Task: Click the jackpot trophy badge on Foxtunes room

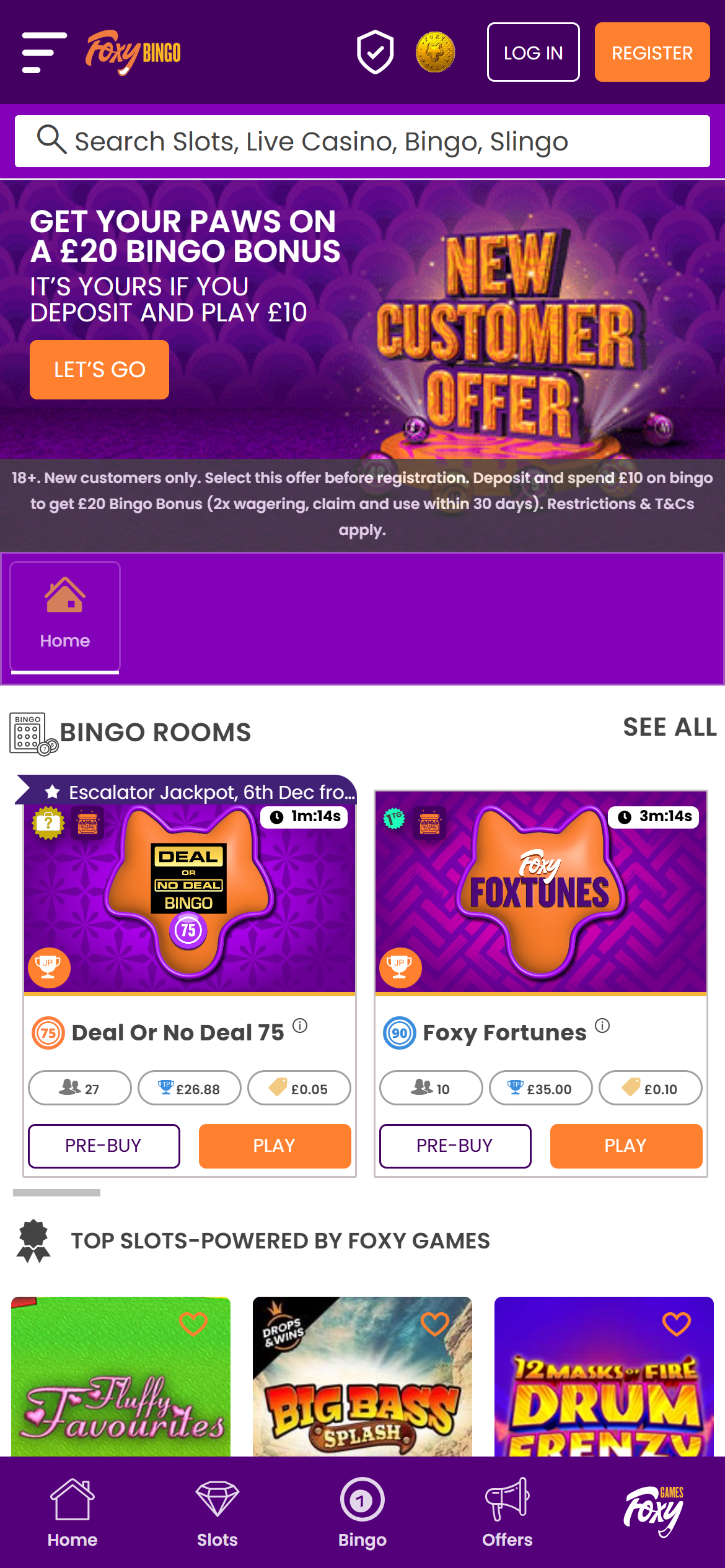Action: pyautogui.click(x=400, y=967)
